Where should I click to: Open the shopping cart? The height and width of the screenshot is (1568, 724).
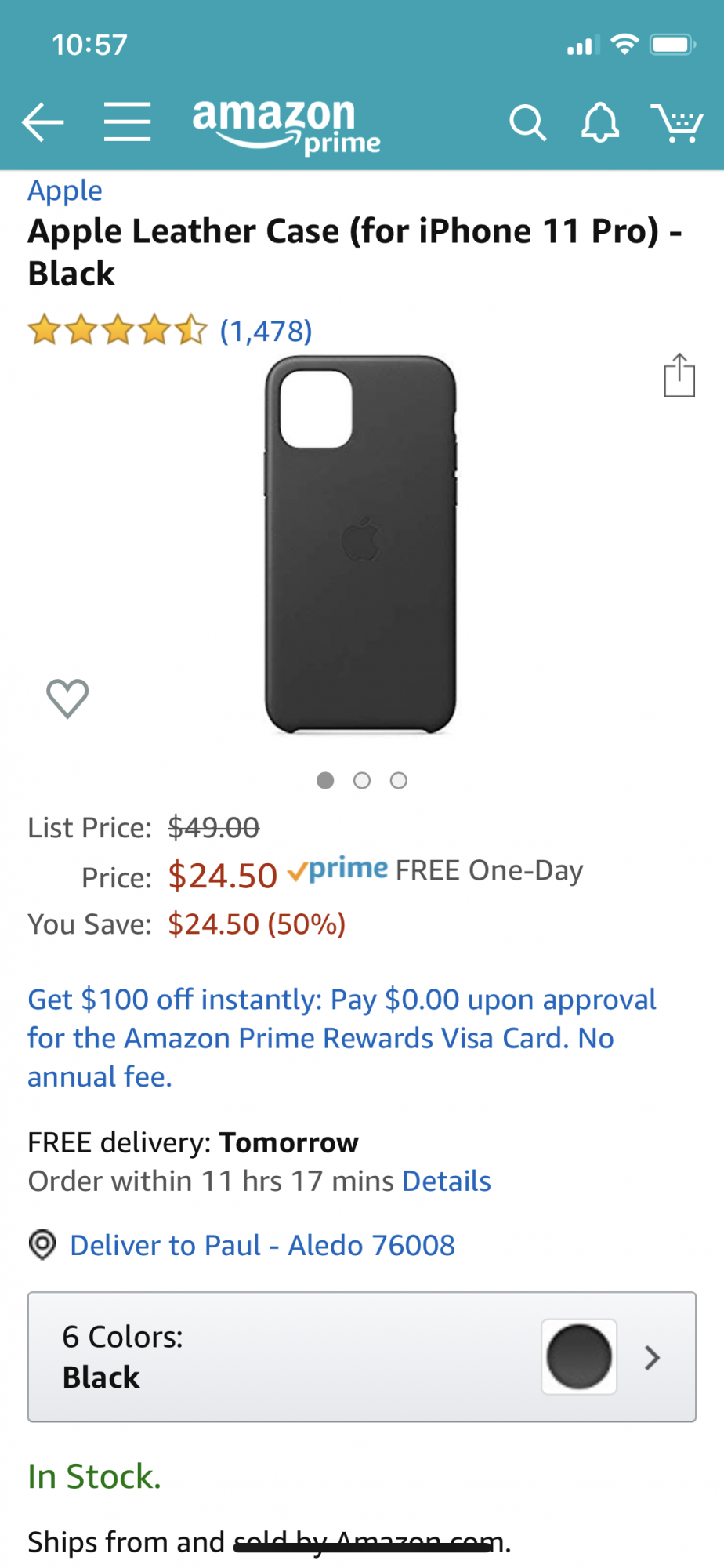tap(678, 123)
